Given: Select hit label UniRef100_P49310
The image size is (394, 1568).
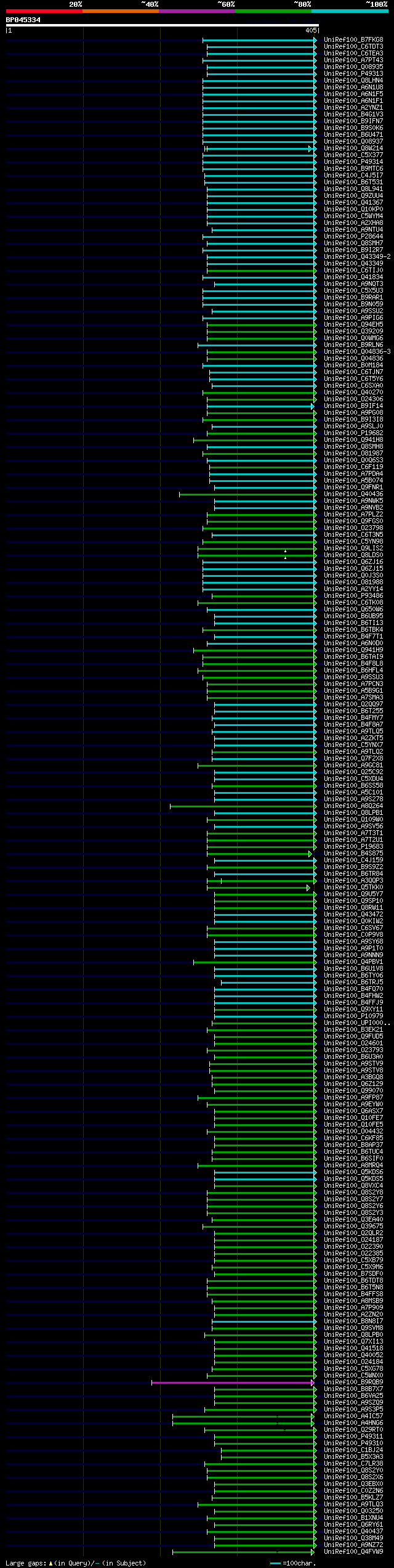Looking at the screenshot, I should tap(353, 1443).
